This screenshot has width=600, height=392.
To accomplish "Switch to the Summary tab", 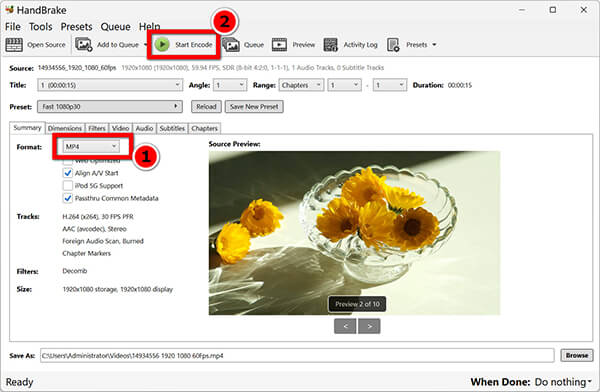I will point(27,128).
